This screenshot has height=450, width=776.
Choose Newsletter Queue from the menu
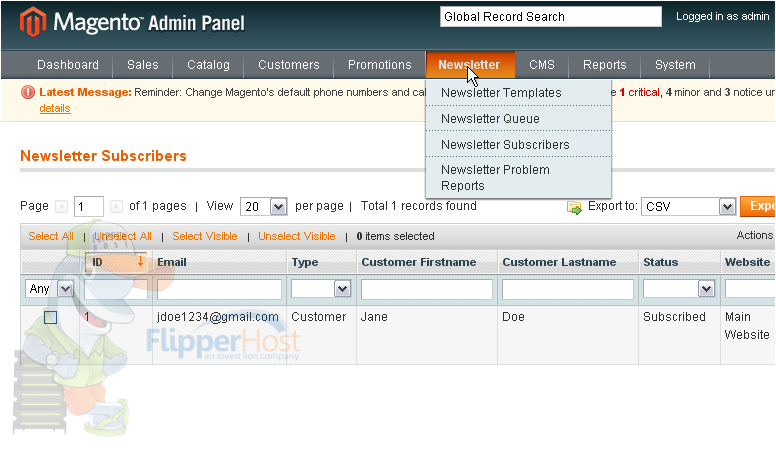pos(518,118)
